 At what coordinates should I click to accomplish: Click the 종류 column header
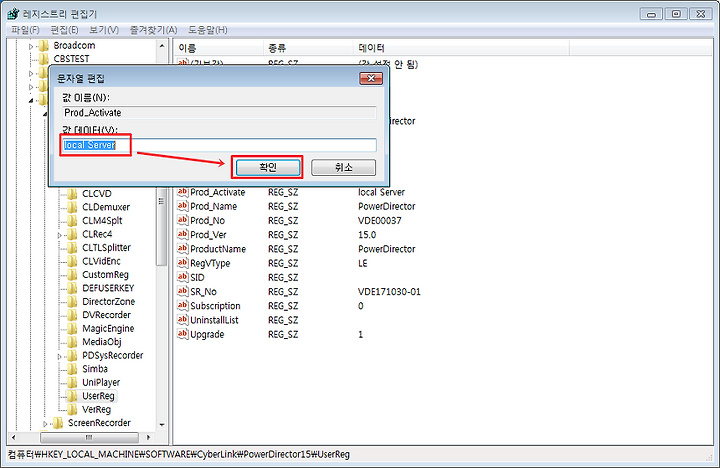click(308, 48)
